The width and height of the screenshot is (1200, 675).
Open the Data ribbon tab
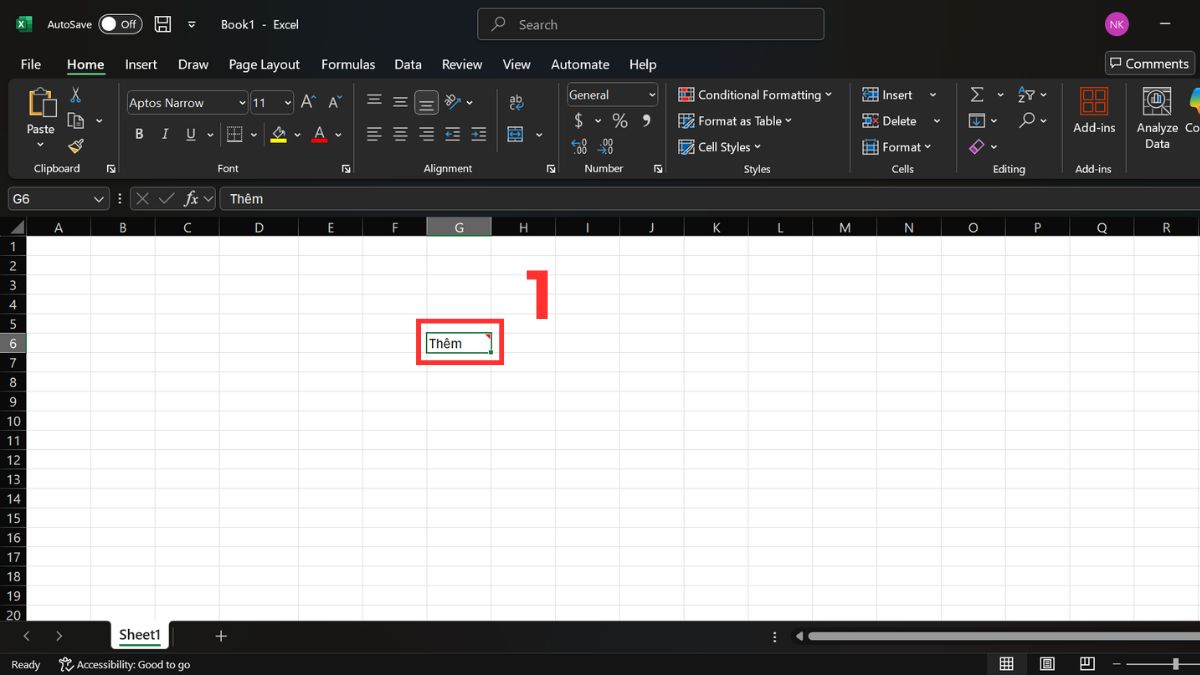pyautogui.click(x=407, y=64)
